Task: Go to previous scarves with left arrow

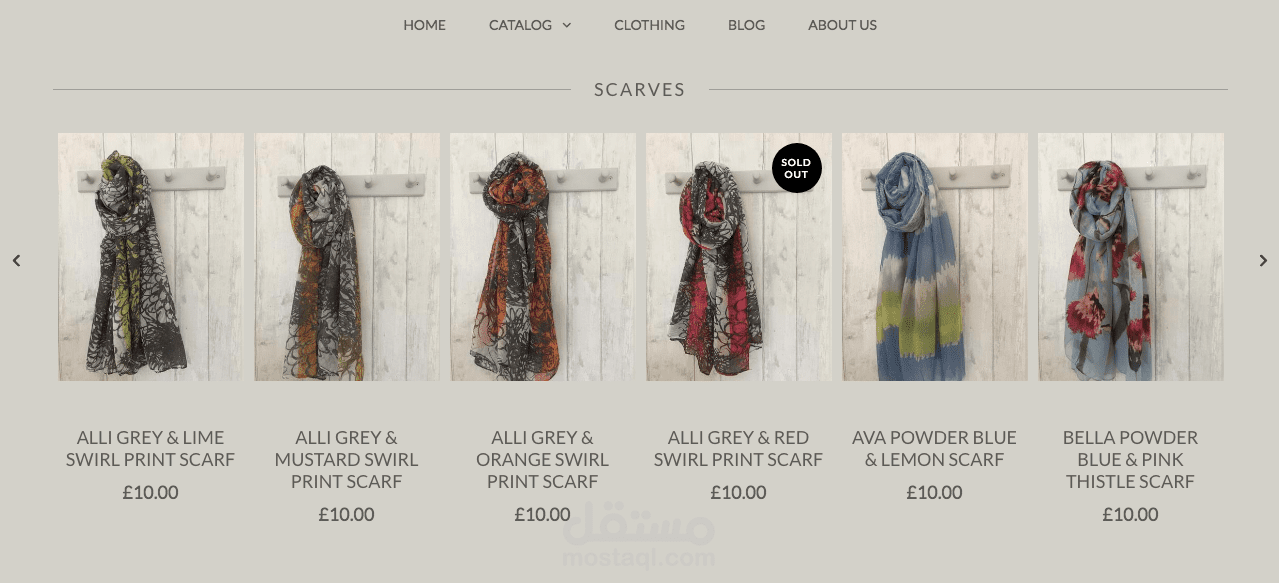Action: (x=16, y=261)
